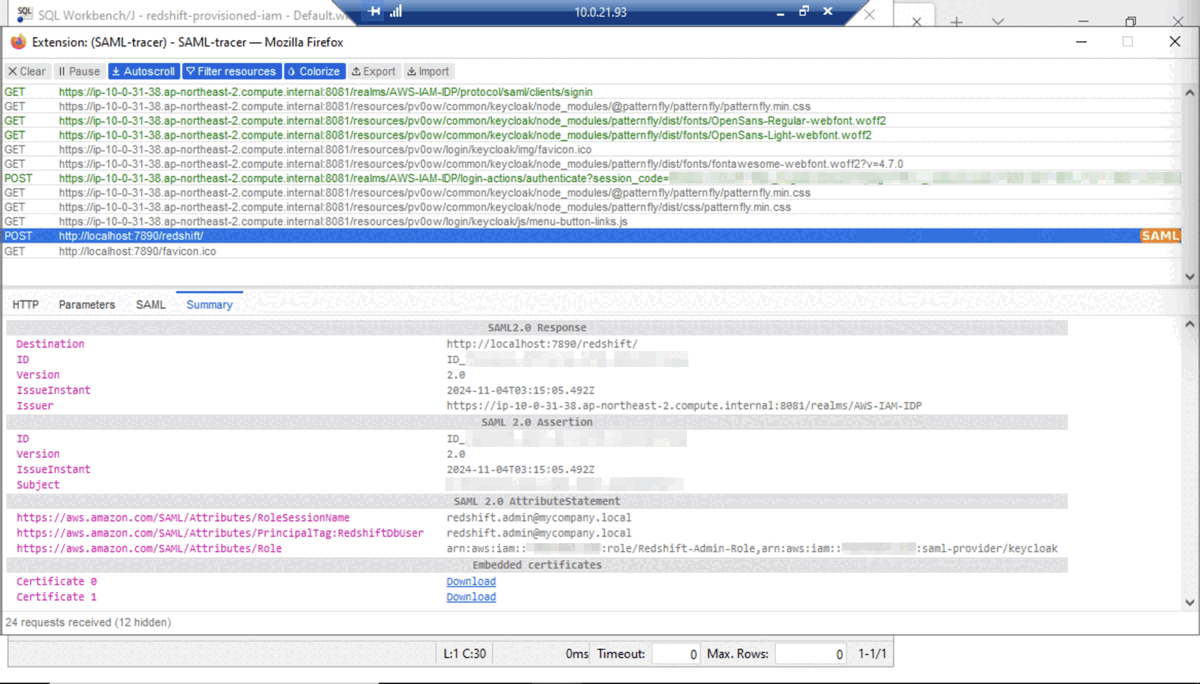Click the SQL Workbench/J icon in background window
The image size is (1200, 684).
pos(25,14)
